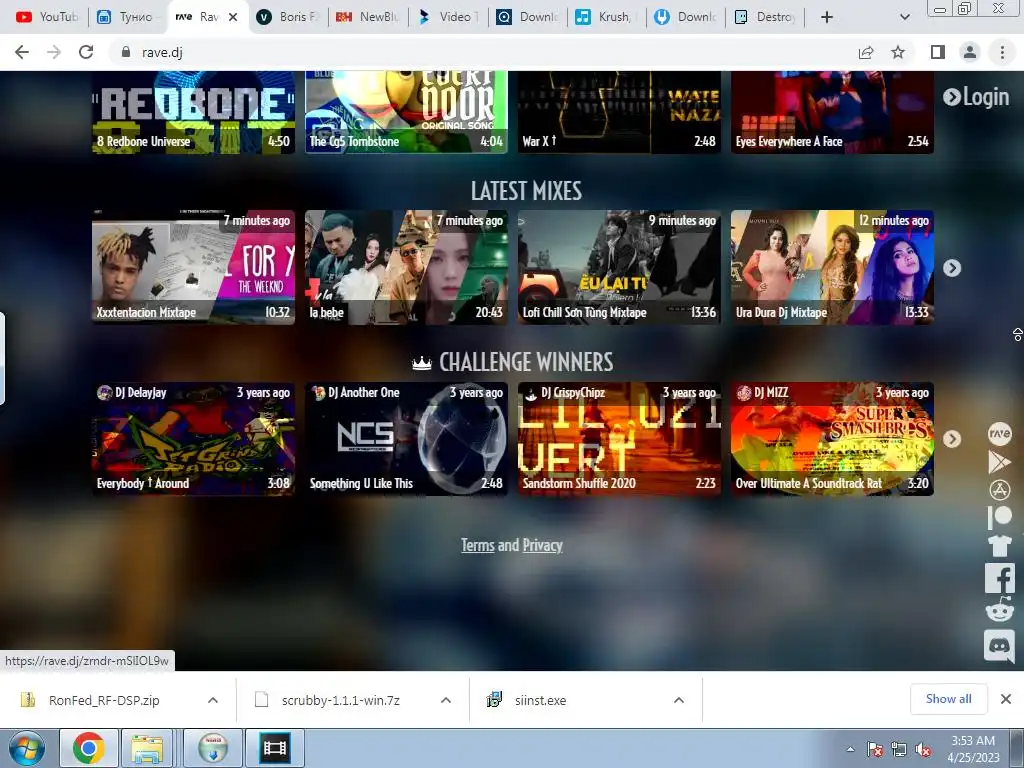The width and height of the screenshot is (1024, 768).
Task: Show next Challenge Winners with arrow
Action: pyautogui.click(x=952, y=439)
